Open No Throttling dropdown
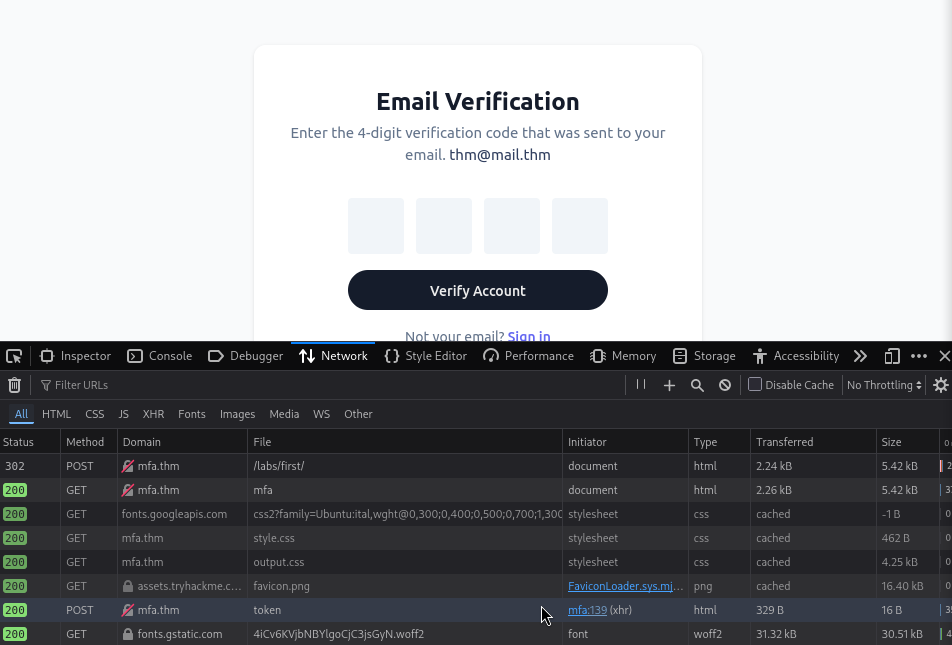This screenshot has width=952, height=645. click(x=884, y=385)
